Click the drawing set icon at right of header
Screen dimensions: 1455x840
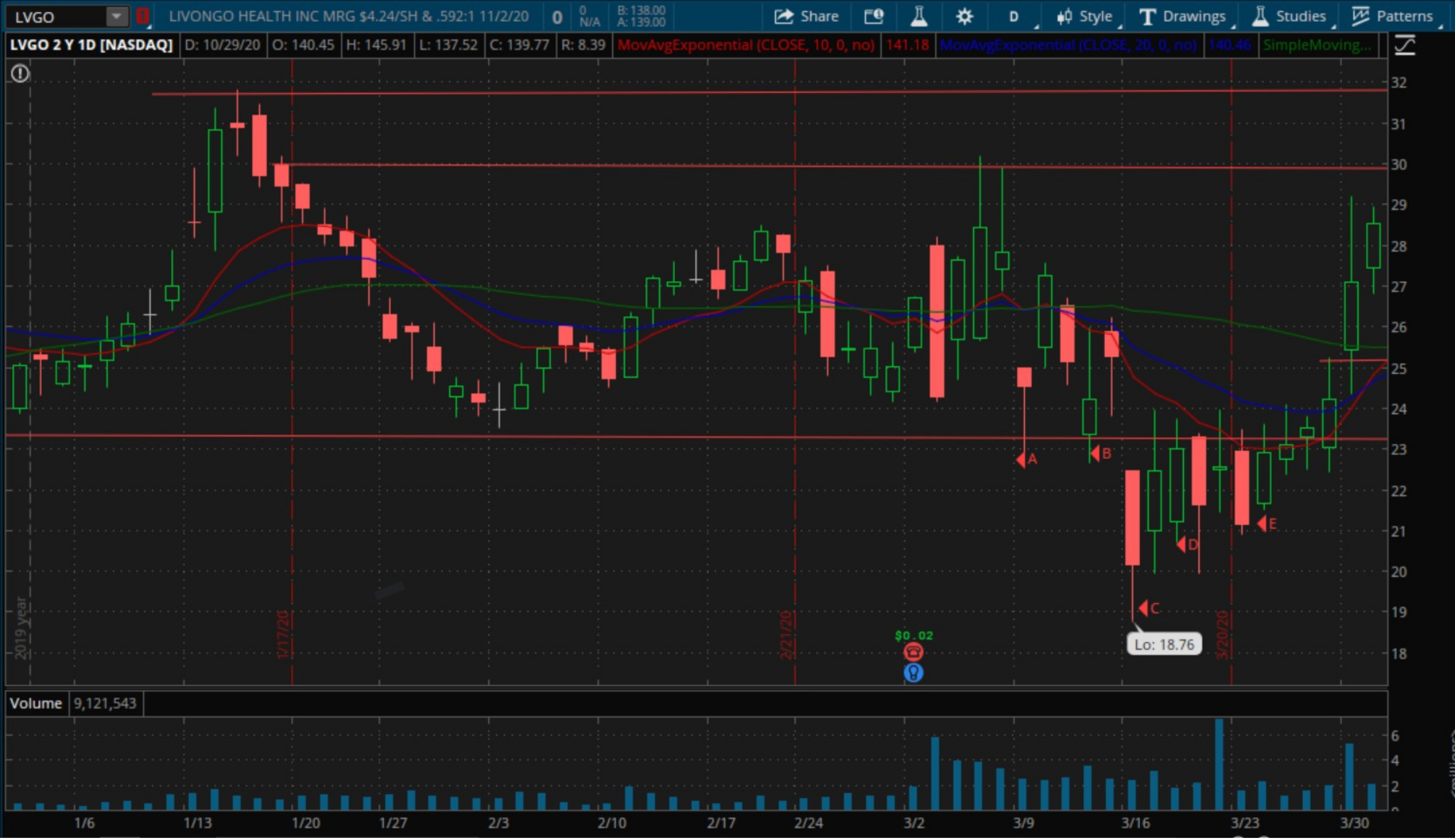(1405, 46)
